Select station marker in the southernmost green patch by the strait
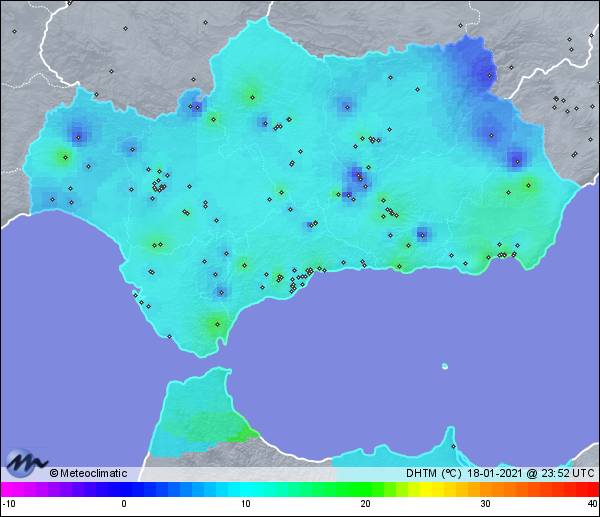 (x=217, y=325)
